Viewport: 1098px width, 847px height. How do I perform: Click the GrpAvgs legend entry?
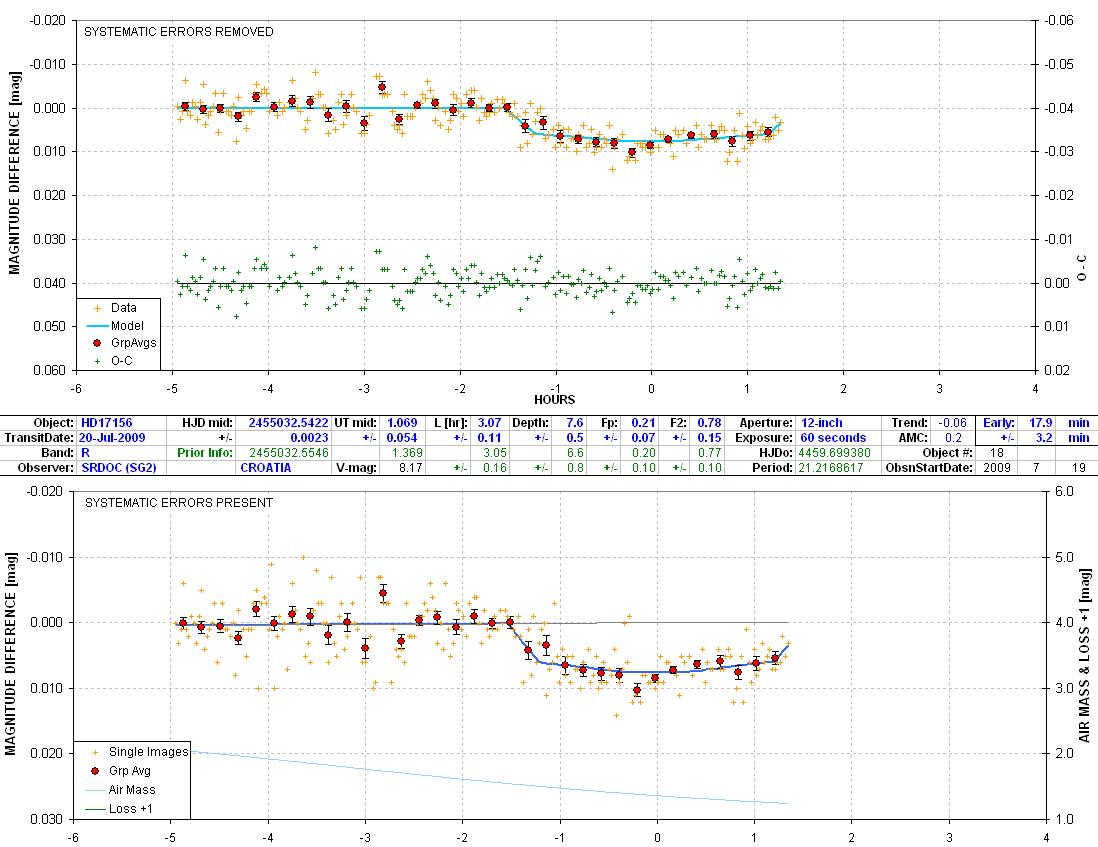[125, 343]
